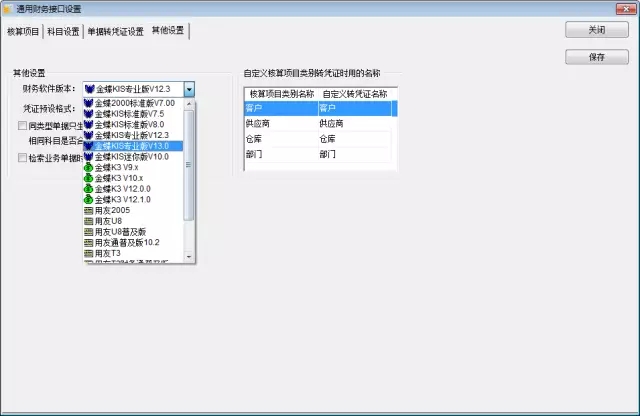The image size is (640, 416).
Task: Select 仓库 in 核算项目类别名称 column
Action: pyautogui.click(x=282, y=139)
